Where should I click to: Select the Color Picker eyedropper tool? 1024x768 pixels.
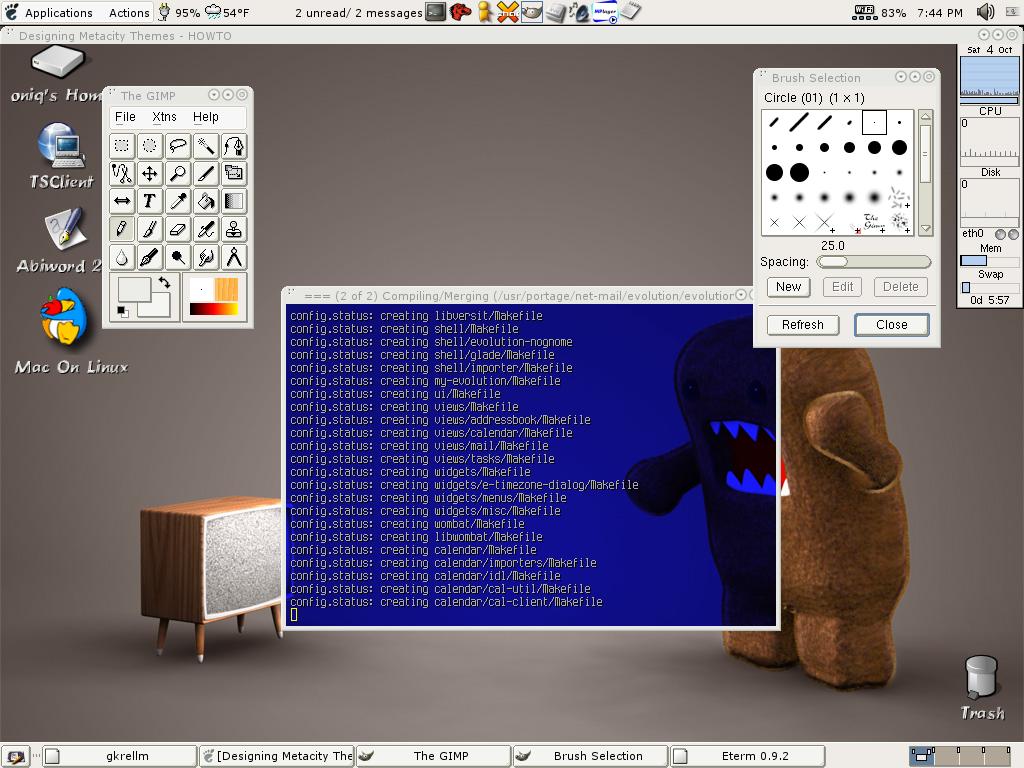pyautogui.click(x=178, y=201)
